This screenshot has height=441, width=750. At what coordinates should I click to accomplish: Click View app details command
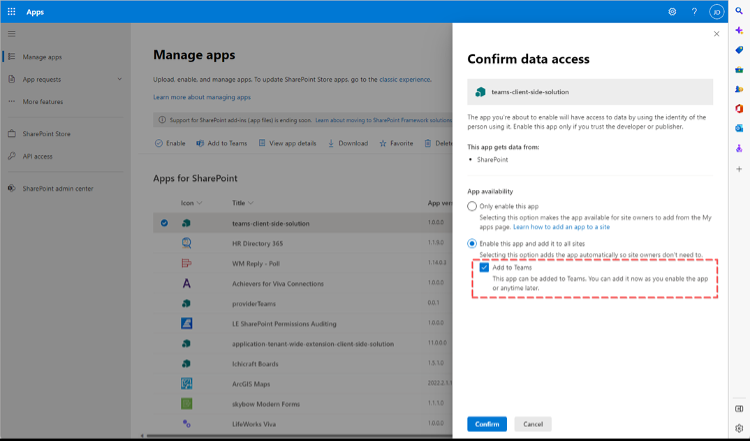287,143
